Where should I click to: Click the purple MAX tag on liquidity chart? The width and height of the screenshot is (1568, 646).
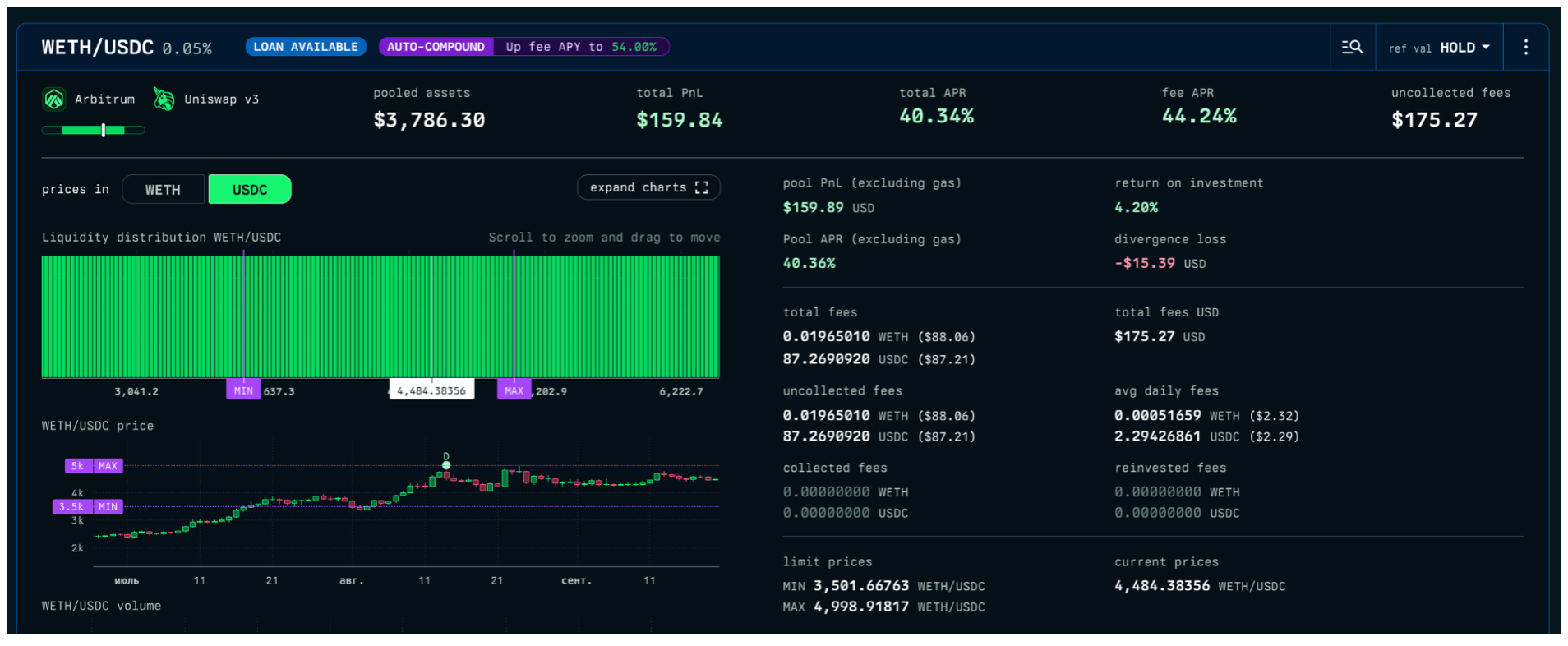514,390
